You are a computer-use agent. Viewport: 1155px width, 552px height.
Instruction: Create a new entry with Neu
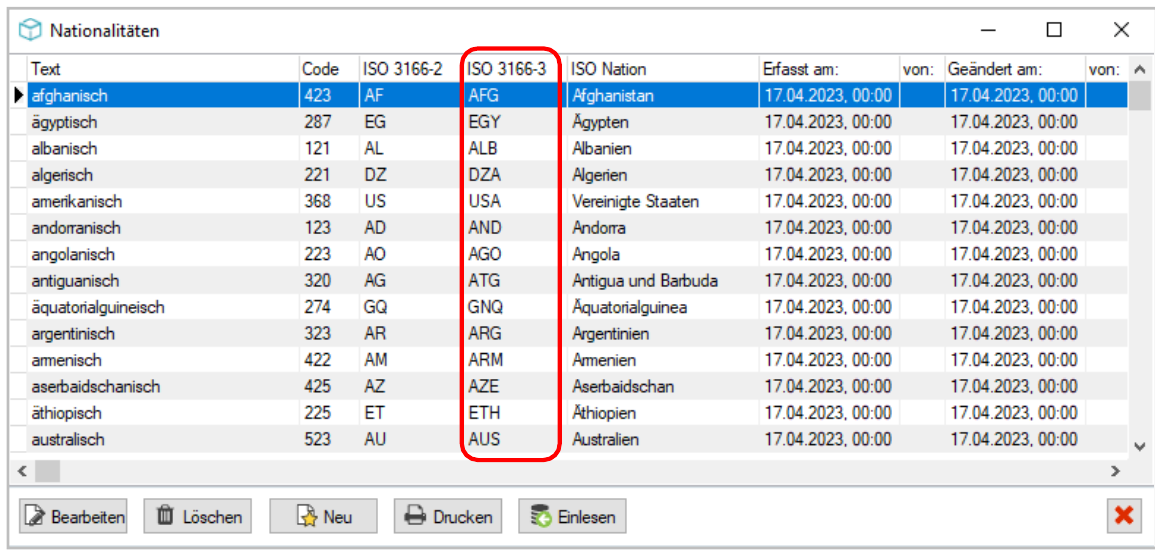click(323, 517)
